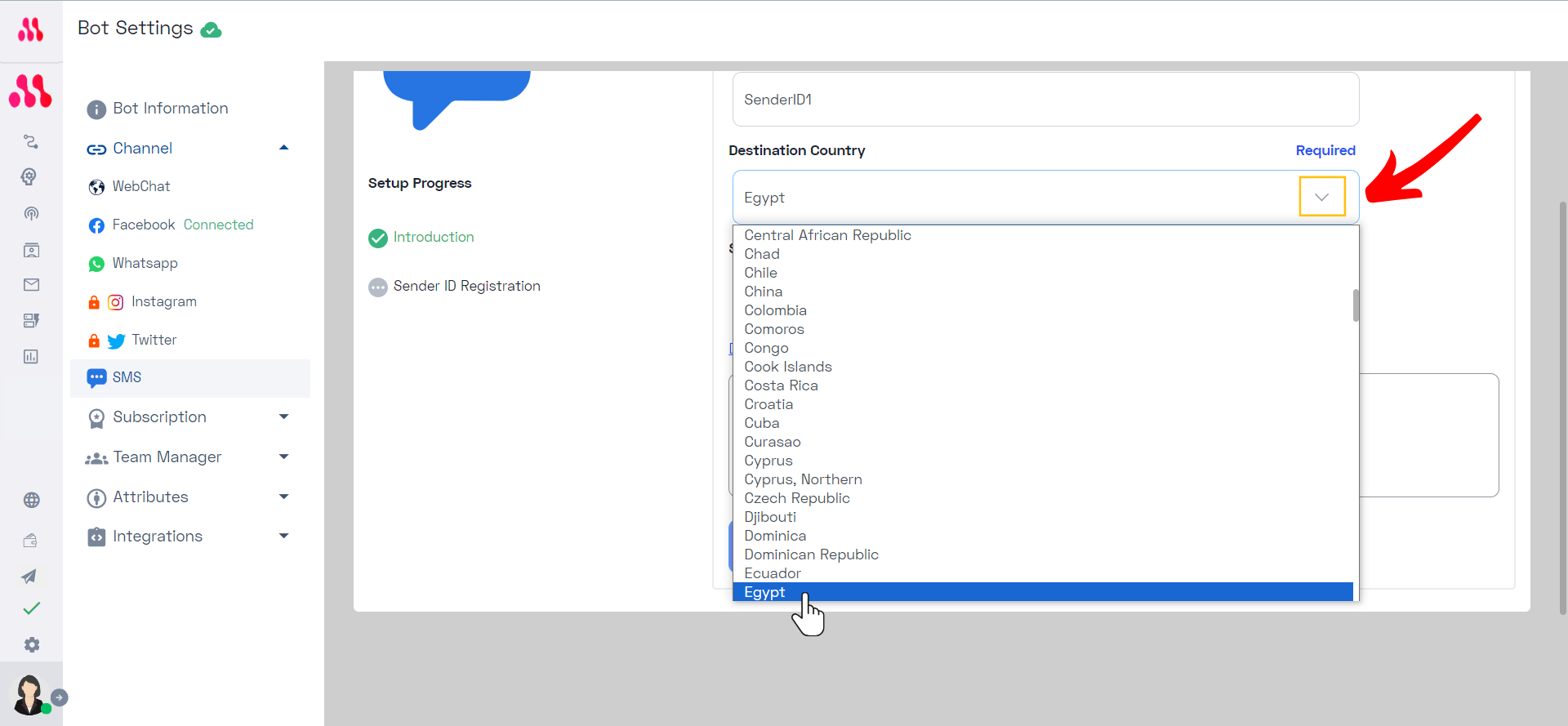
Task: Select Cook Islands from the list
Action: pos(1043,367)
